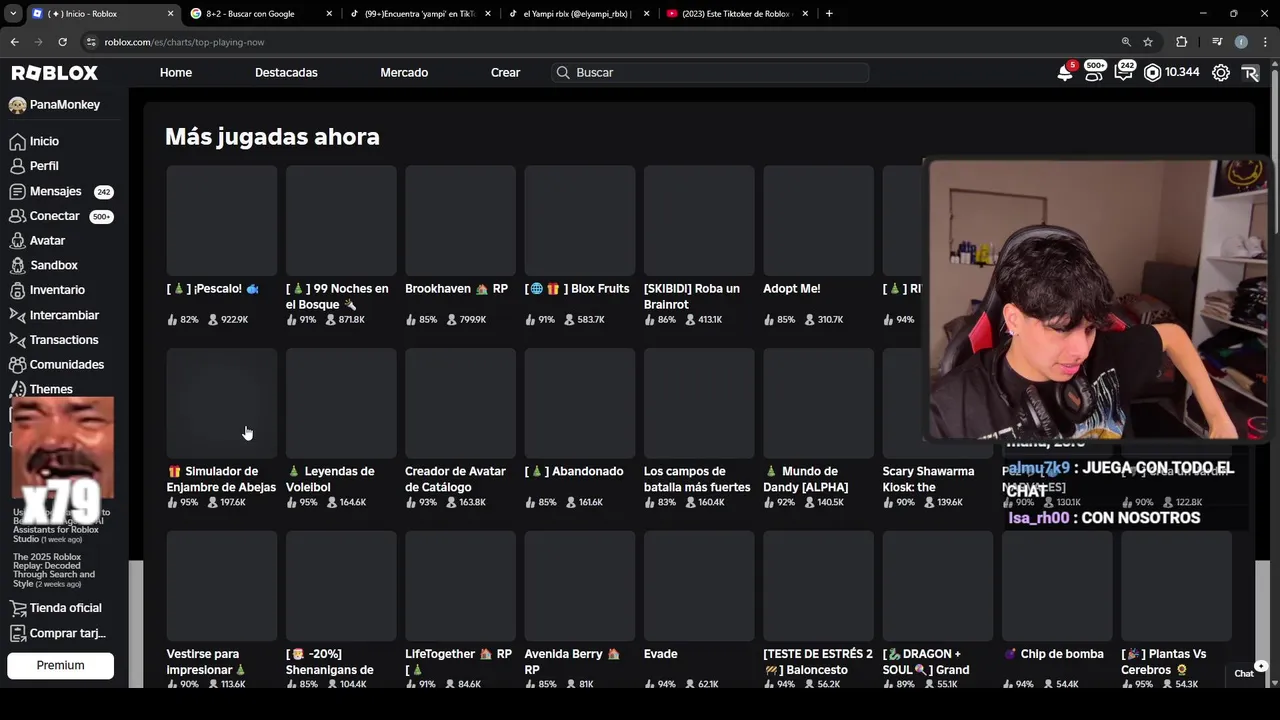Image resolution: width=1280 pixels, height=720 pixels.
Task: Click the Buscar search field
Action: coord(710,73)
